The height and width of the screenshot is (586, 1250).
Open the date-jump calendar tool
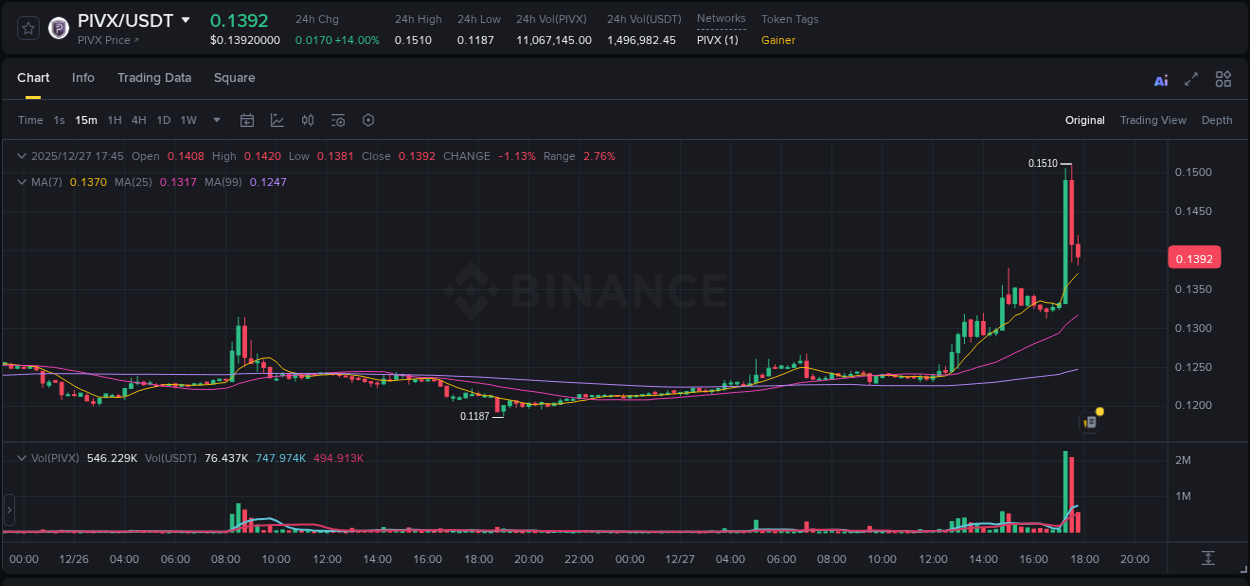point(247,120)
